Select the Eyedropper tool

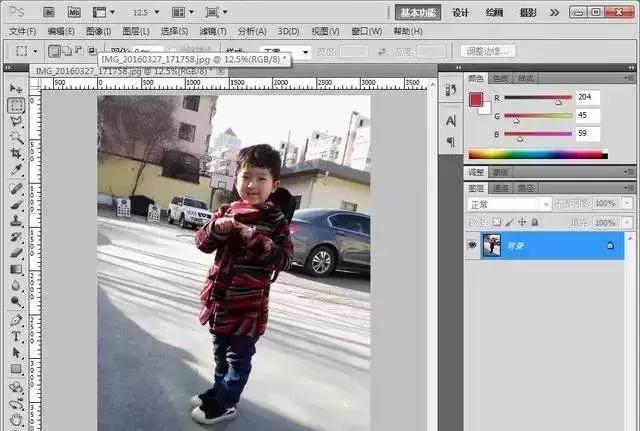click(x=16, y=170)
